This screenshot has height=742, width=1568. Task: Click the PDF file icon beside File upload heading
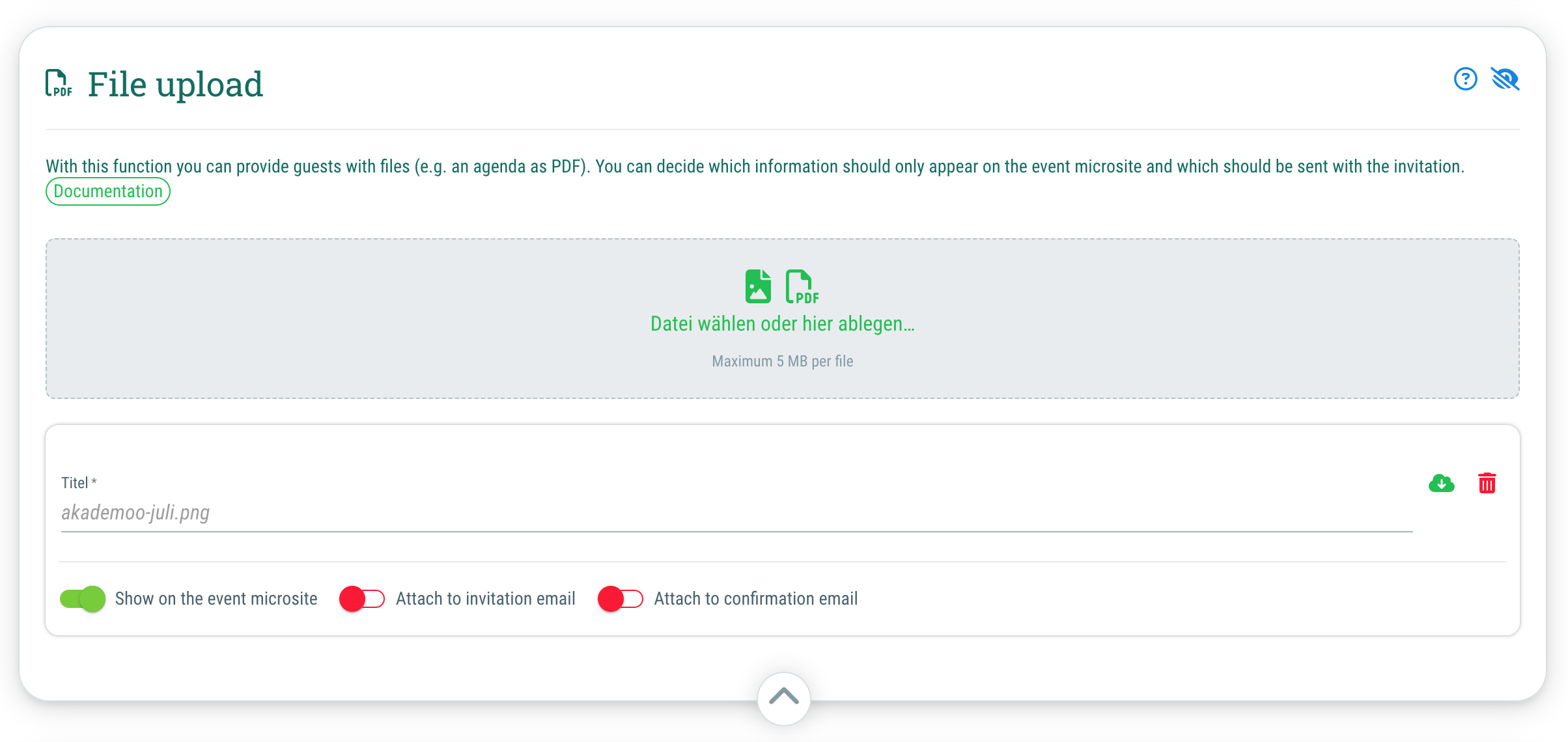(x=59, y=83)
